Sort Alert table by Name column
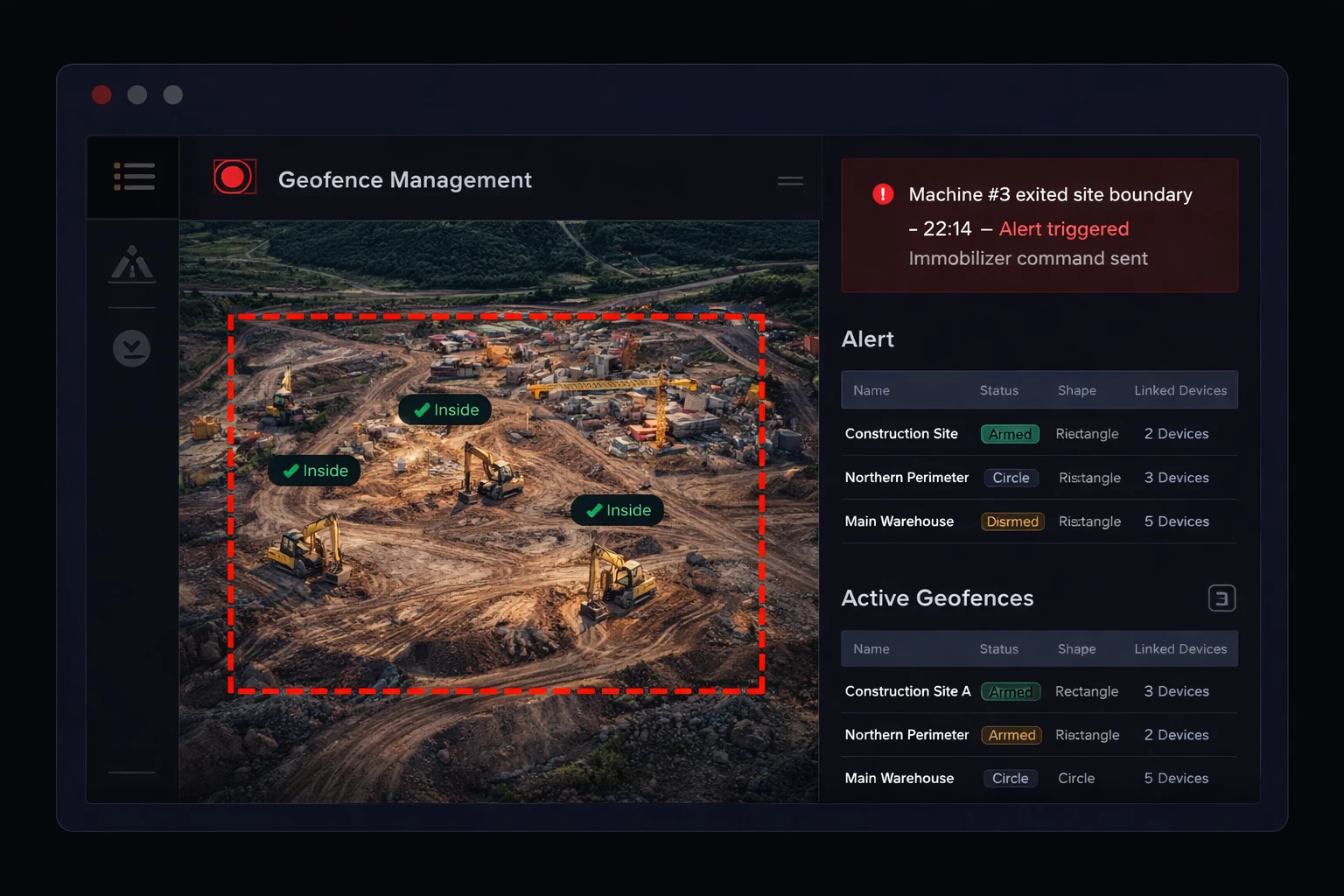Image resolution: width=1344 pixels, height=896 pixels. tap(871, 390)
